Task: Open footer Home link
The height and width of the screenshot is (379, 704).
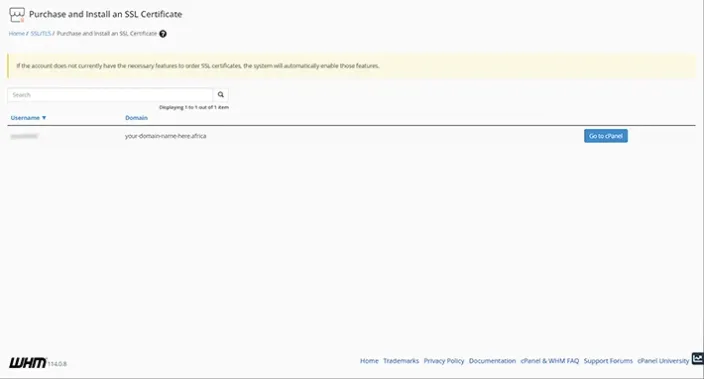Action: [369, 361]
